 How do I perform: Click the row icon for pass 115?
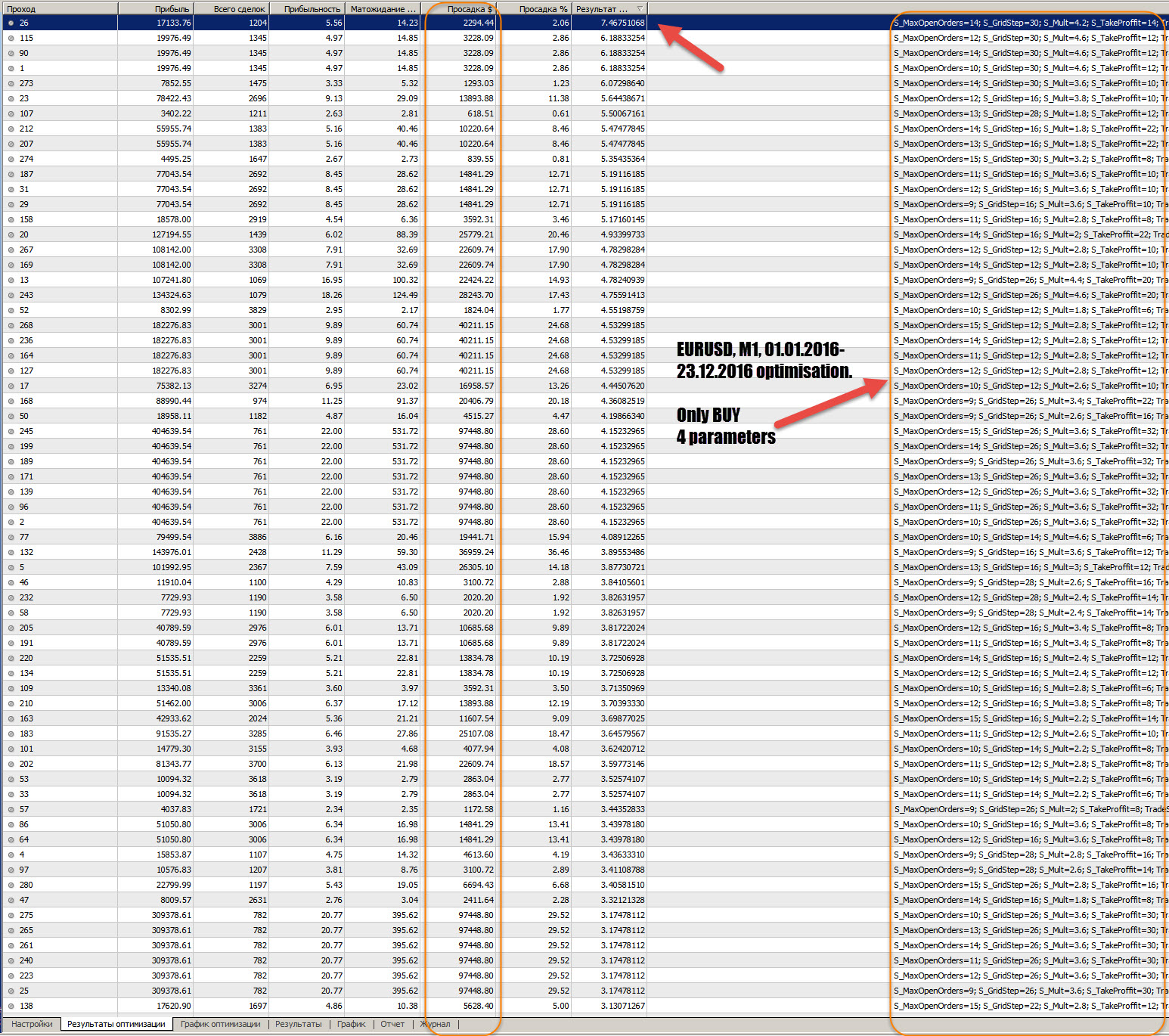point(11,38)
